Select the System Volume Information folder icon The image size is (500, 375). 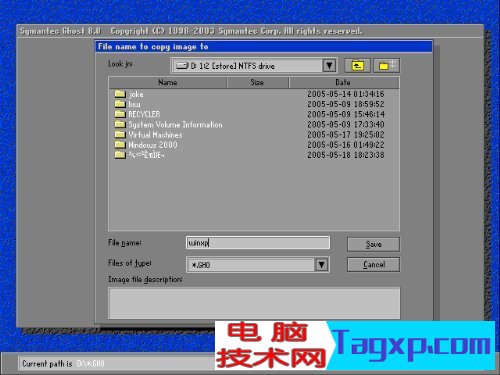pos(120,124)
